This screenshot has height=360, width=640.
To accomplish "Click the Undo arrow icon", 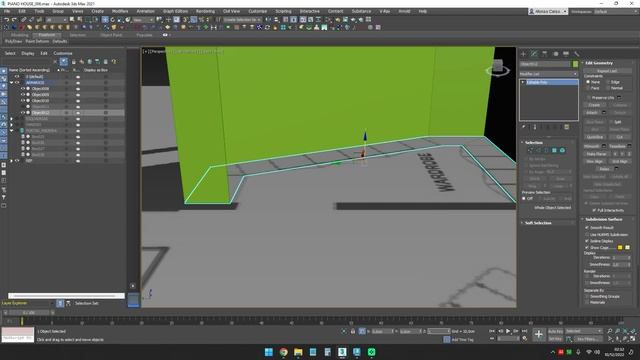I will click(7, 20).
